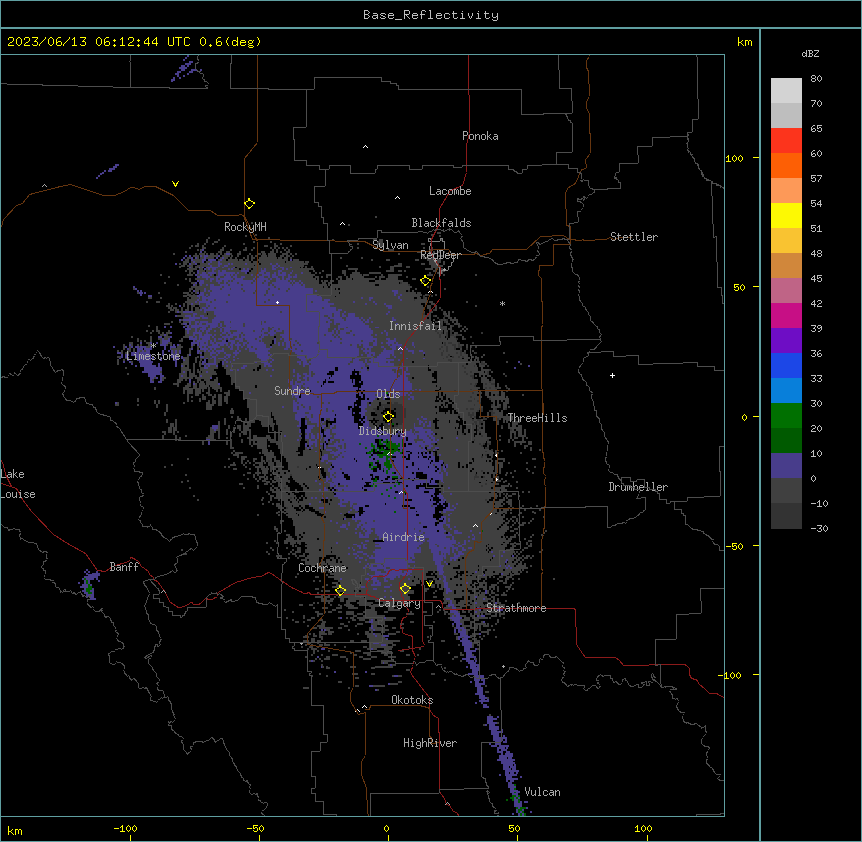The width and height of the screenshot is (862, 842).
Task: Click the yellow diamond marker above the RockyMH label
Action: (x=250, y=204)
